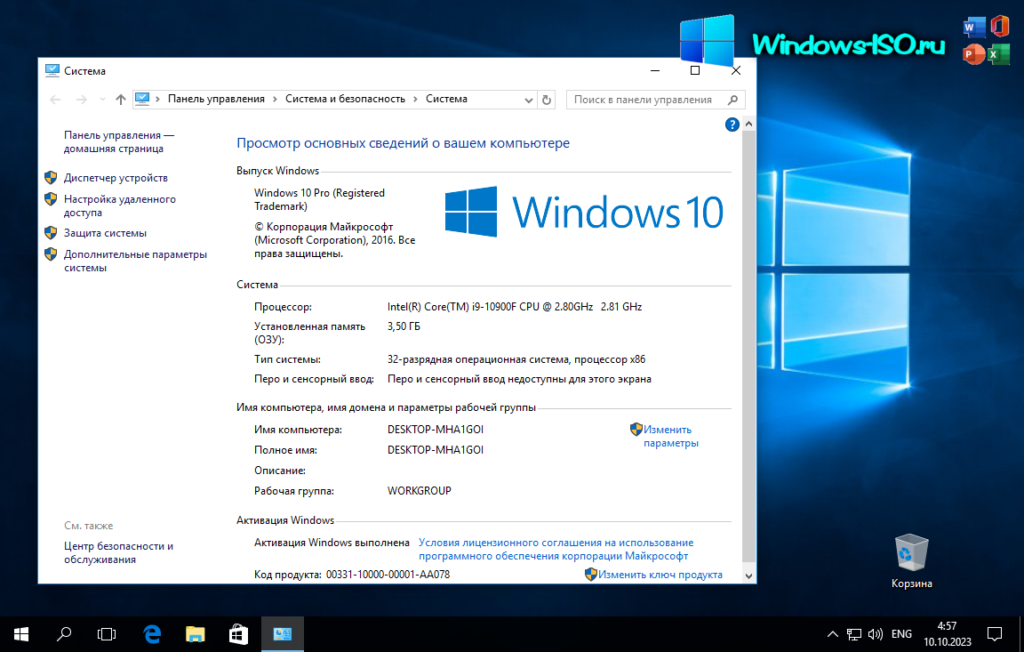
Task: Open Task View on the taskbar
Action: click(x=106, y=634)
